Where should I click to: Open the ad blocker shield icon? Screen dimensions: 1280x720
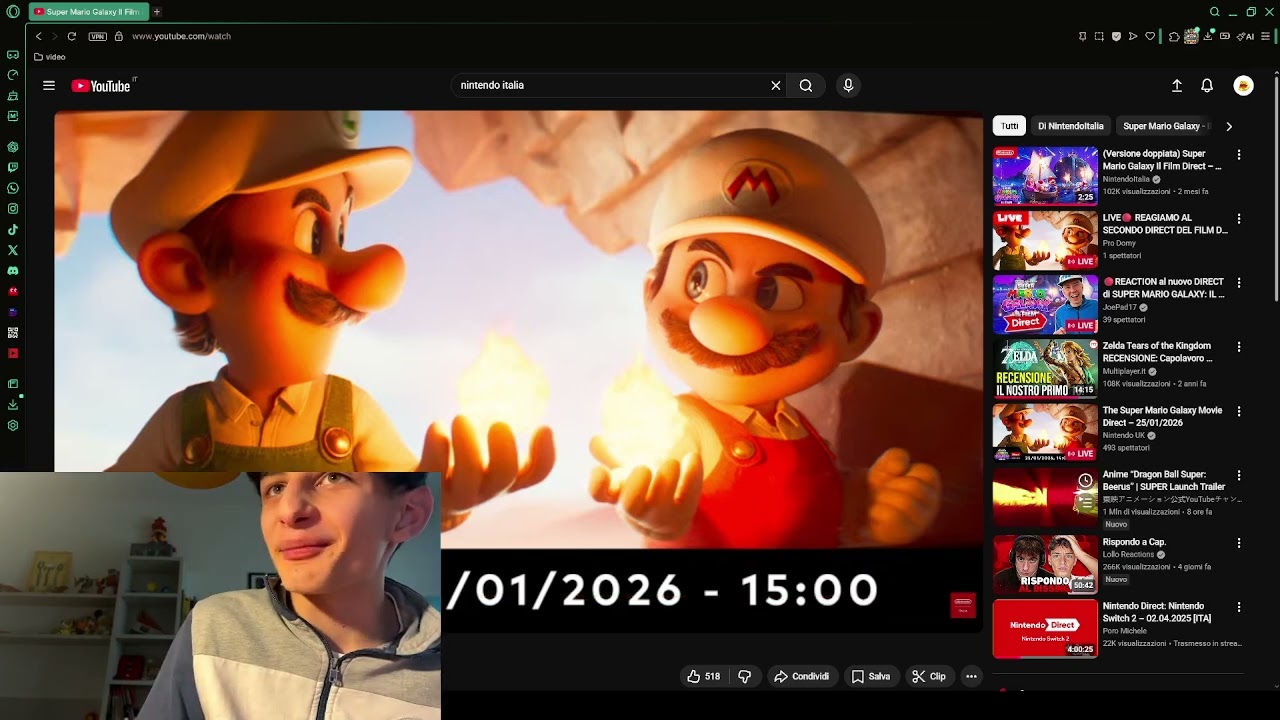[x=1116, y=36]
